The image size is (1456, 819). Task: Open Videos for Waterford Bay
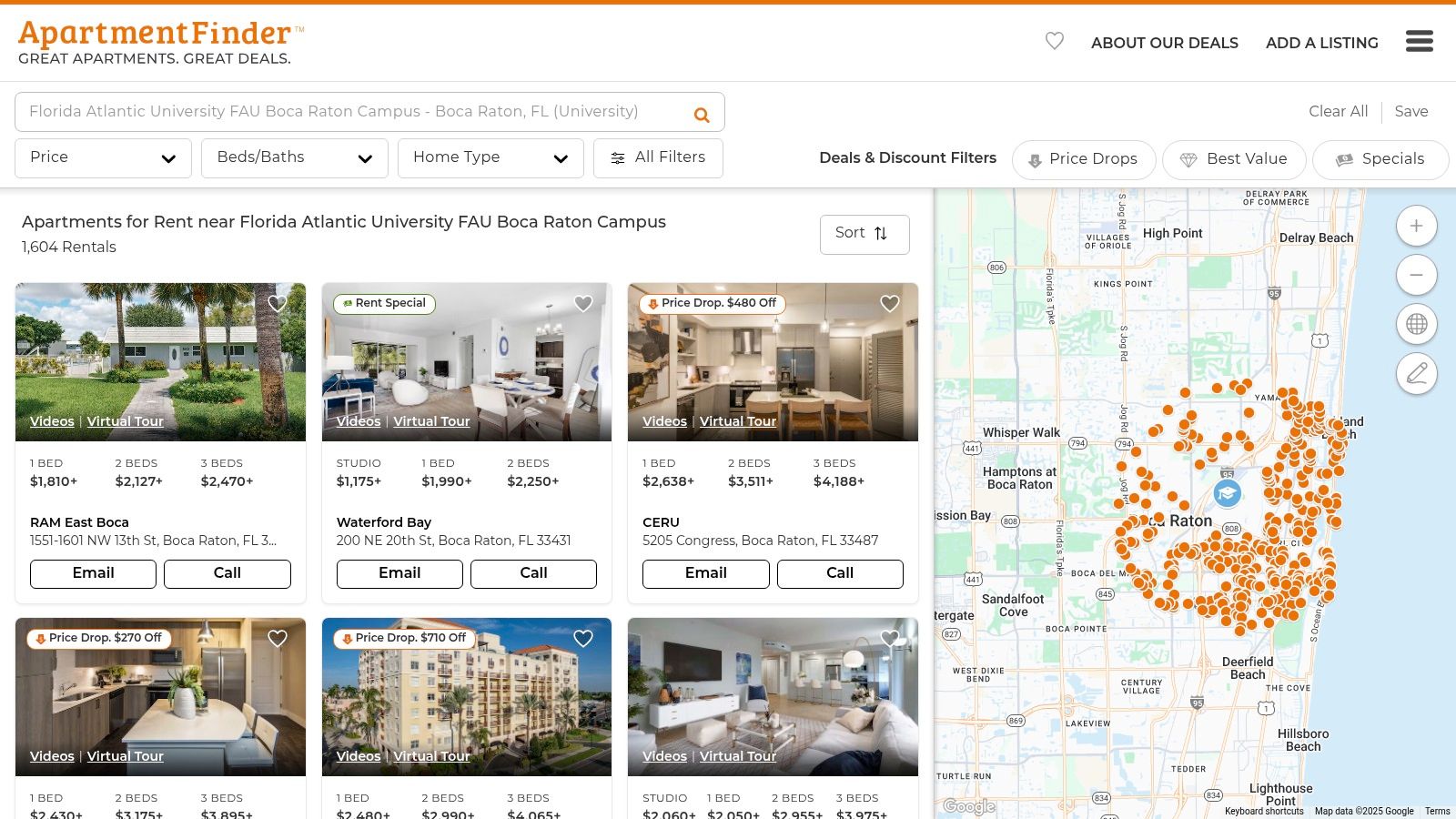point(359,421)
